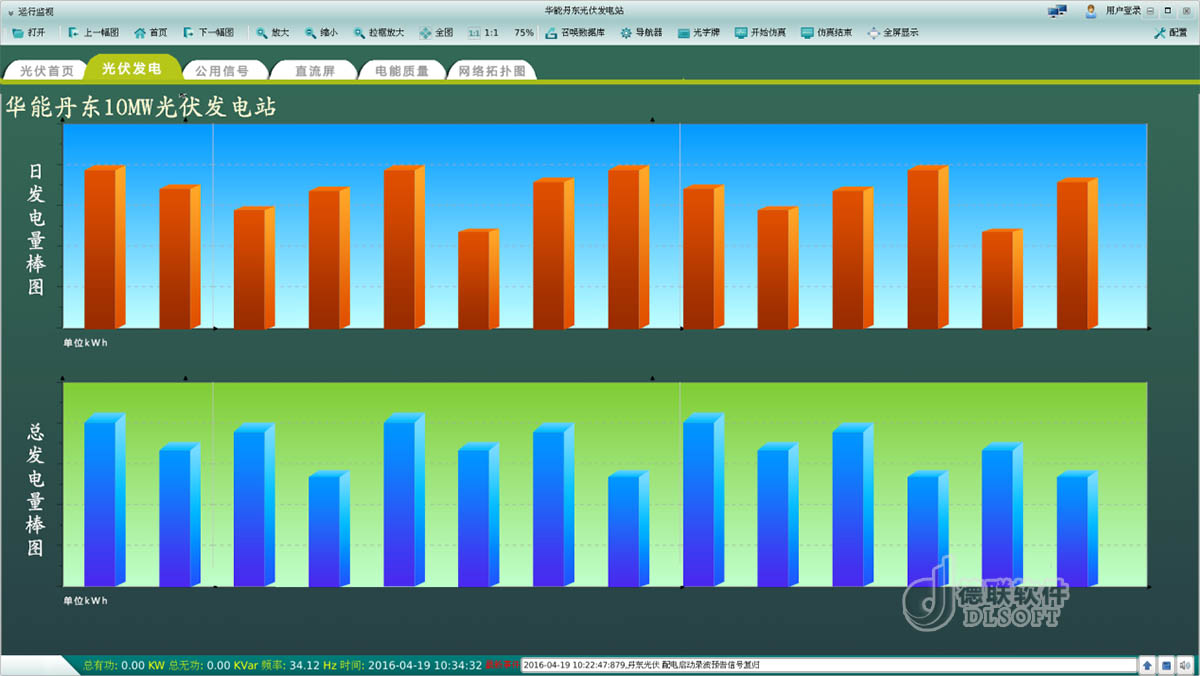Expand the 运行监视 dropdown menu

click(30, 10)
